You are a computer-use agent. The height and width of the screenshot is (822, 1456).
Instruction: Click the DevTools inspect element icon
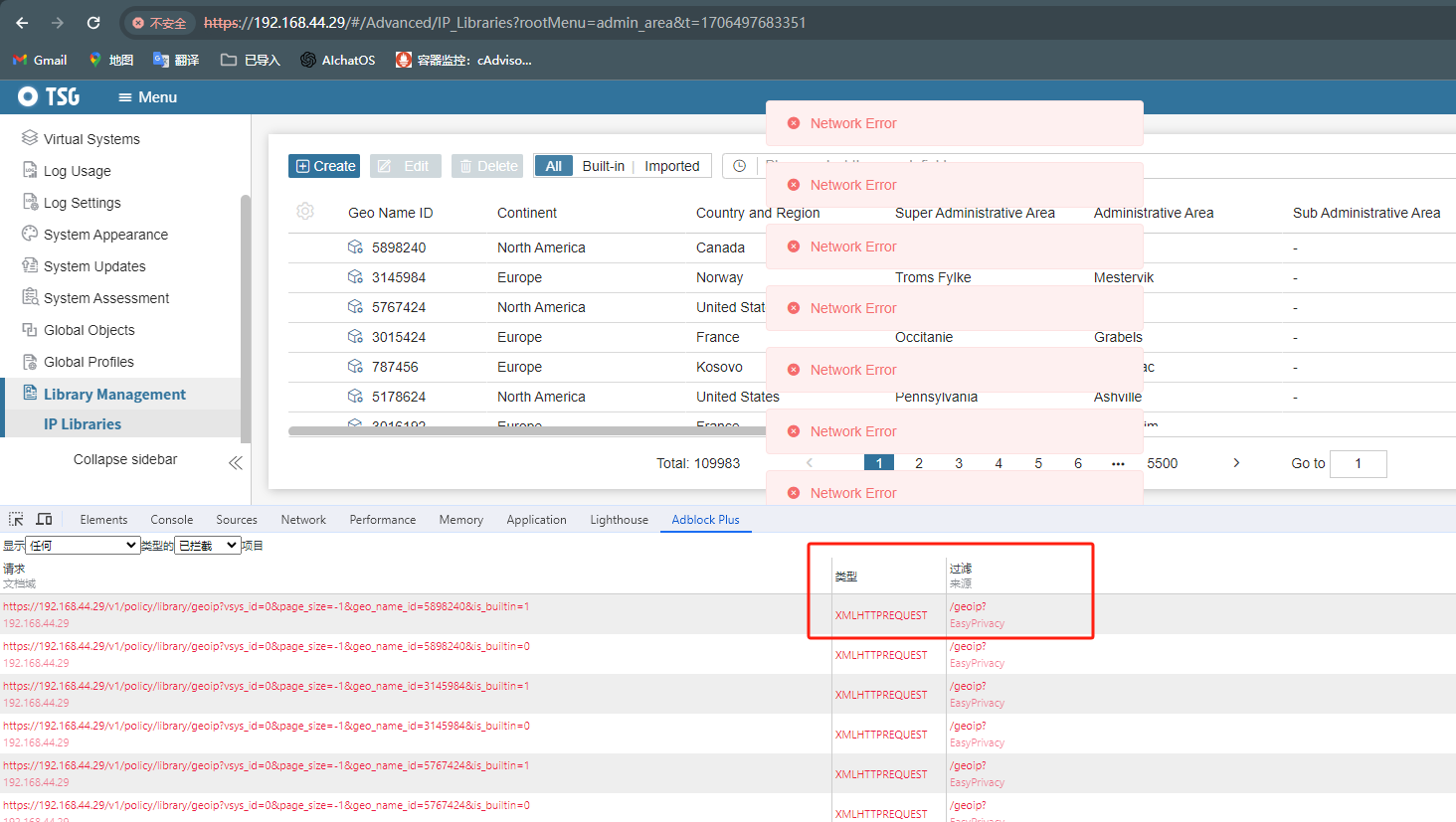click(x=16, y=519)
